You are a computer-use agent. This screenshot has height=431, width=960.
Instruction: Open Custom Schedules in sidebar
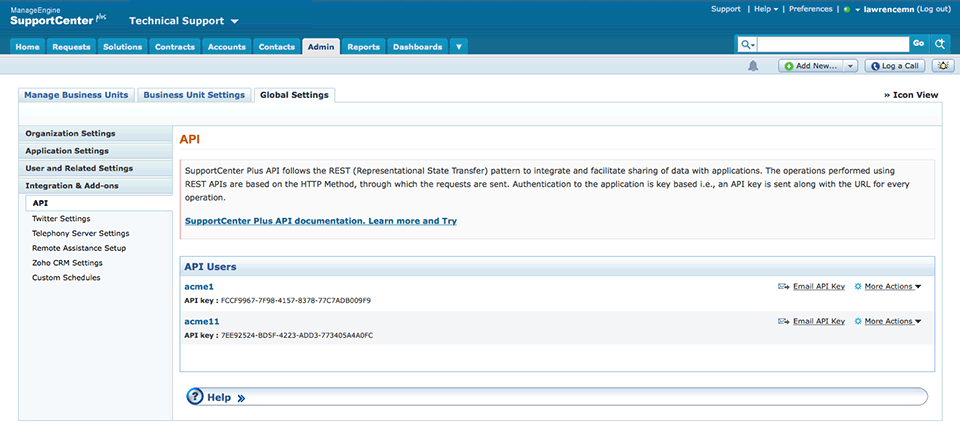(x=66, y=277)
